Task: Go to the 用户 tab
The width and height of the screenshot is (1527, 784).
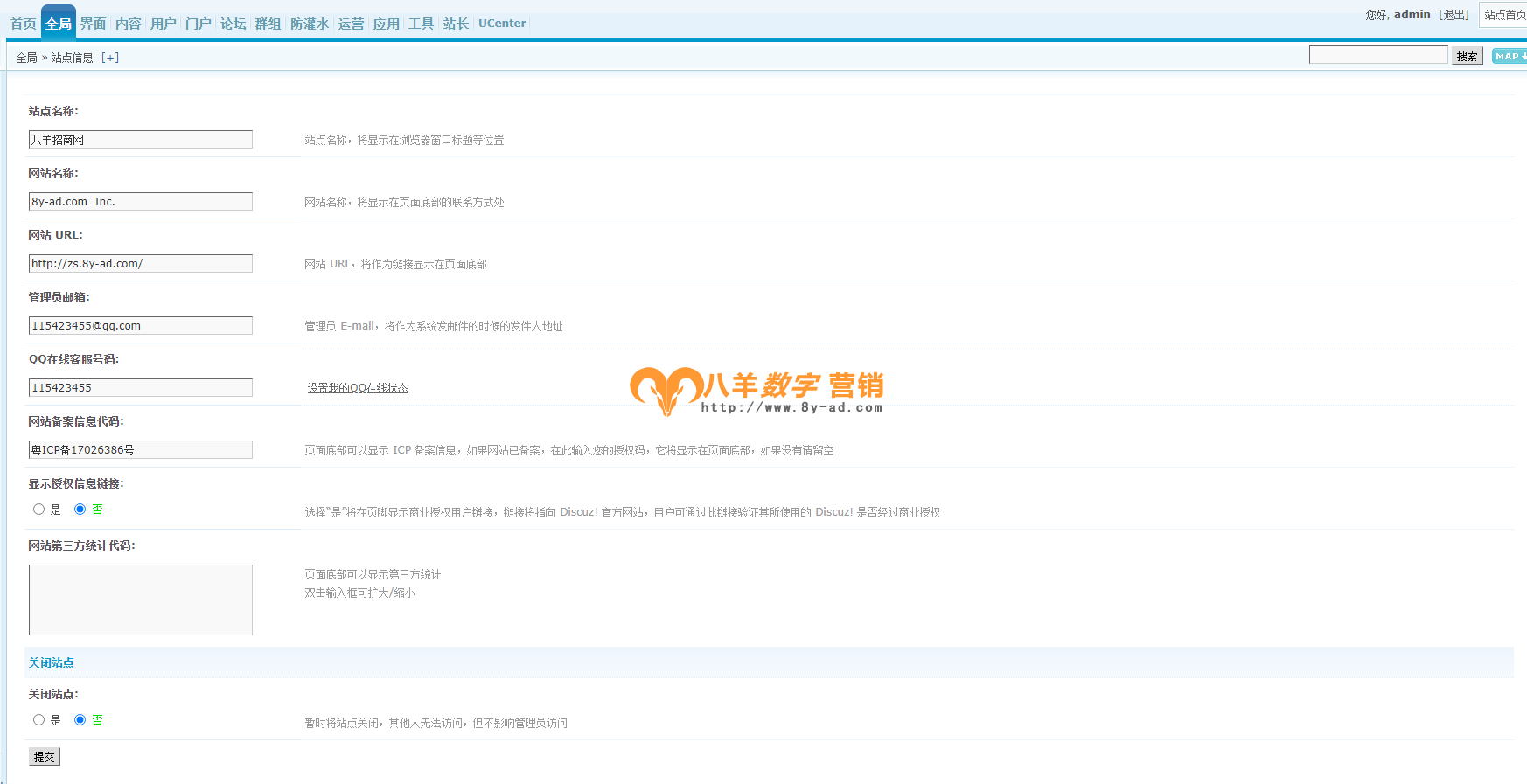Action: click(164, 24)
